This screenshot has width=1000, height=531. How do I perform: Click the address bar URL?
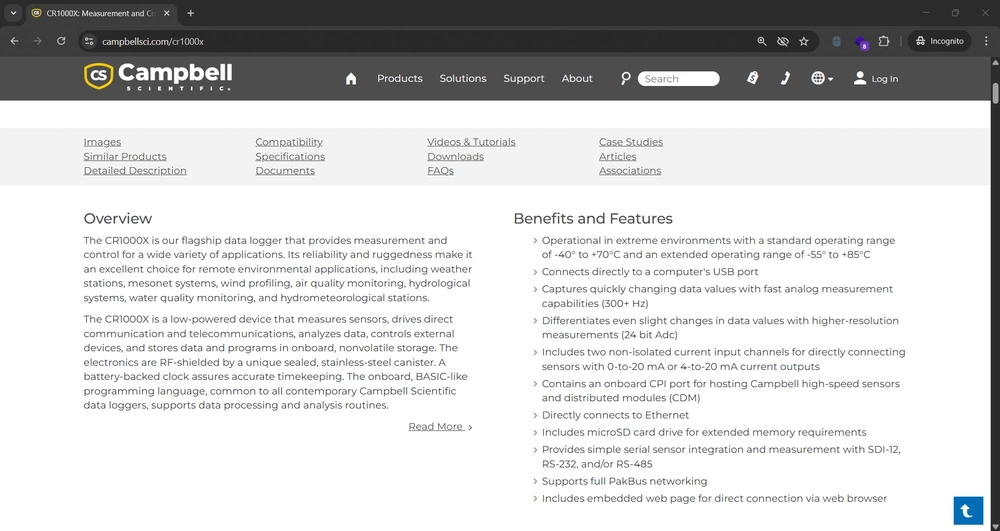coord(153,41)
